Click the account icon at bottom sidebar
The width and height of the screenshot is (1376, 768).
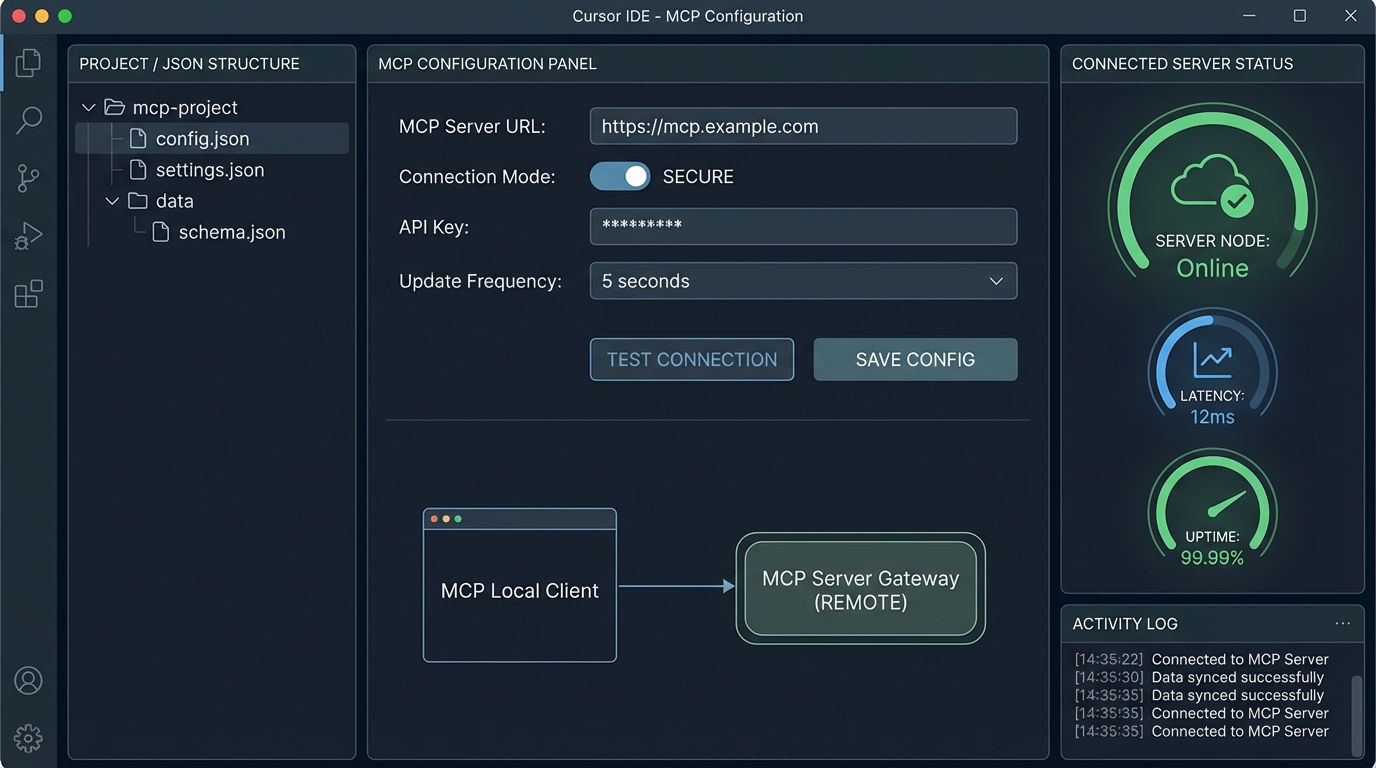[28, 680]
